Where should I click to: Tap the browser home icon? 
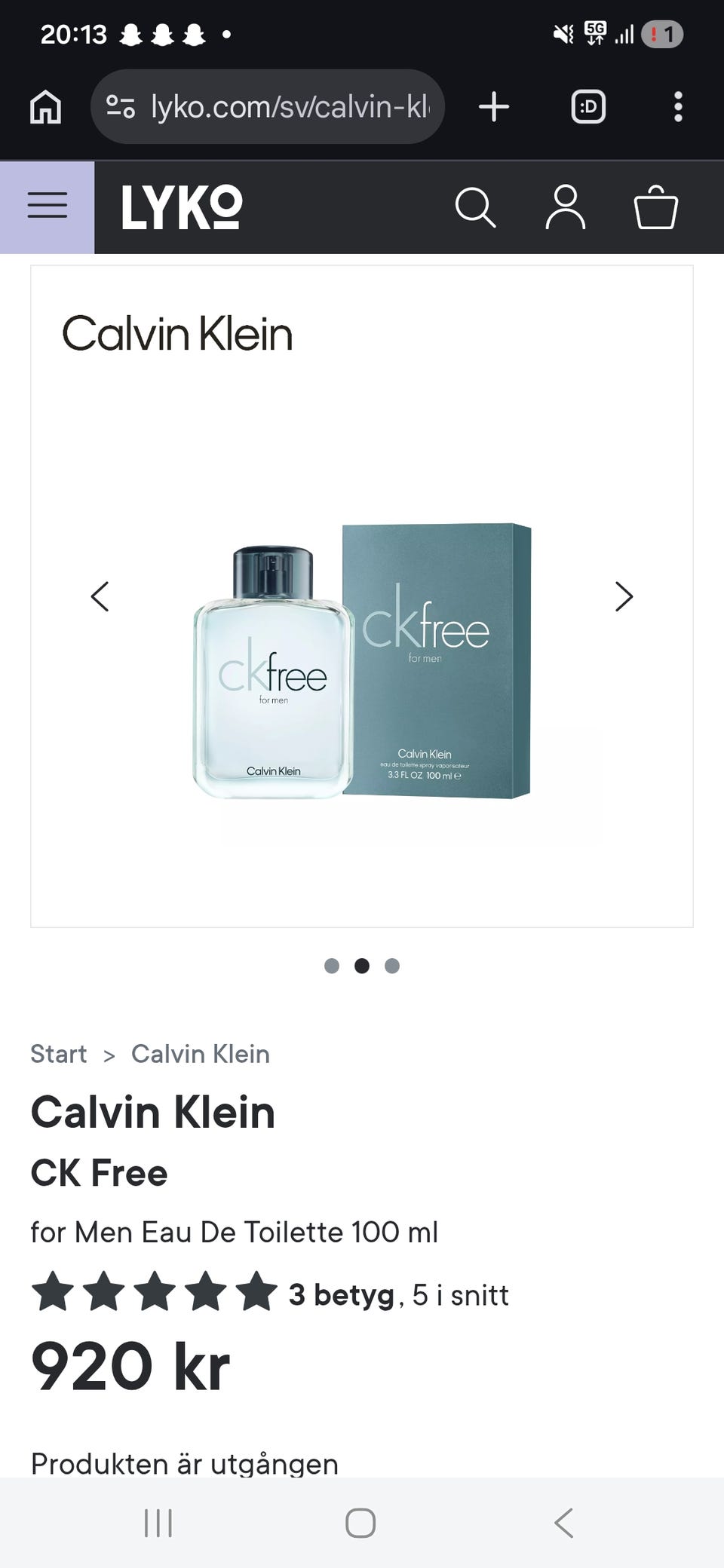tap(46, 107)
